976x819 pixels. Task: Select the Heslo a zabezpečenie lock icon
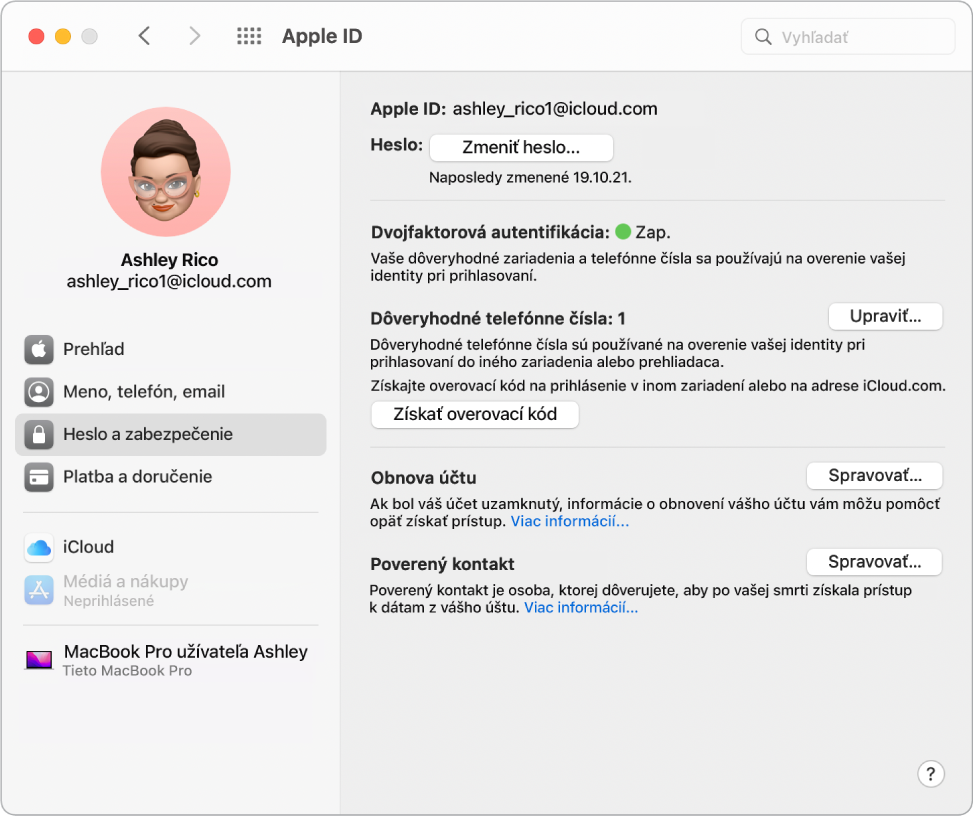point(39,434)
